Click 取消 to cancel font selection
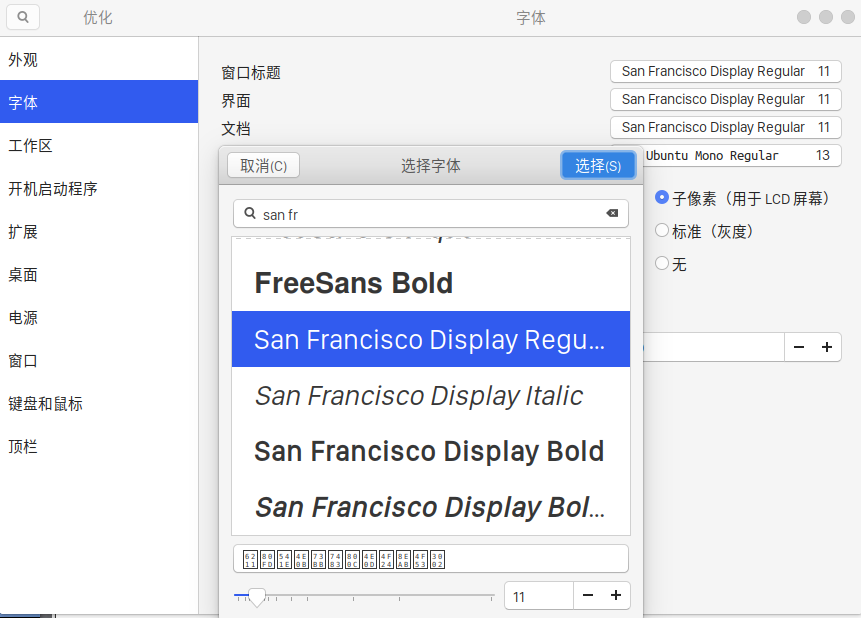 click(x=263, y=166)
